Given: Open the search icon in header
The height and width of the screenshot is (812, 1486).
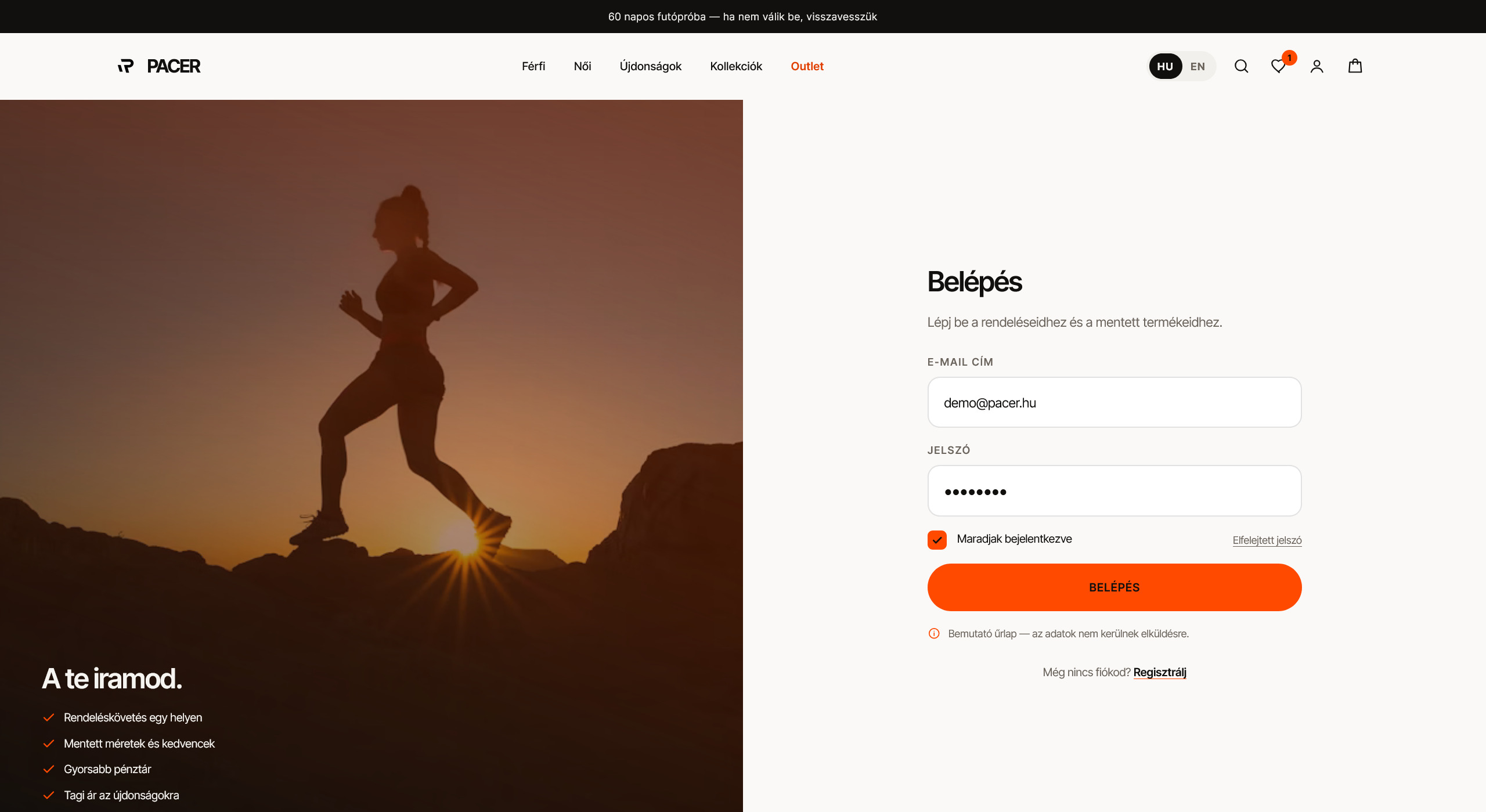Looking at the screenshot, I should [1241, 66].
